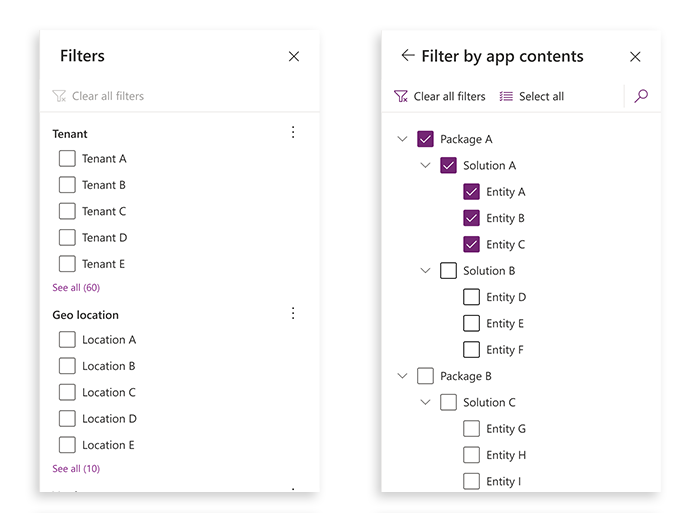This screenshot has width=700, height=513.
Task: Open the search magnifier icon
Action: [x=641, y=96]
